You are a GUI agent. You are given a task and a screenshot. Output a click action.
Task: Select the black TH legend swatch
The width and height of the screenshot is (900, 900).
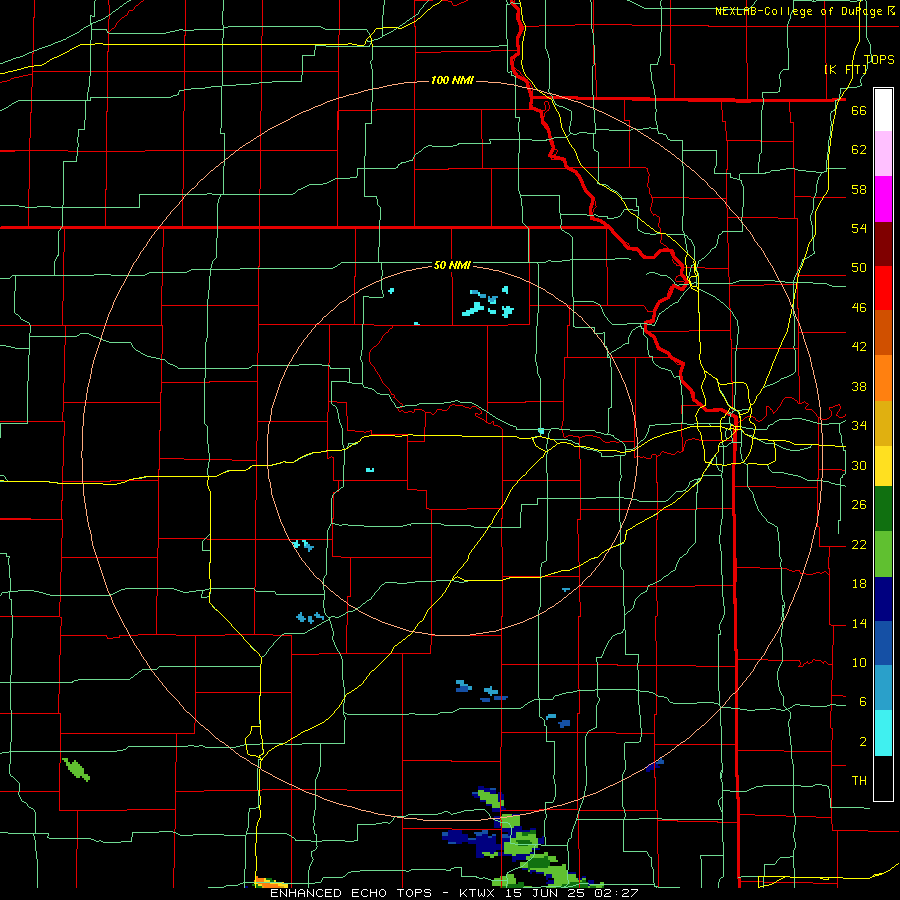(883, 778)
